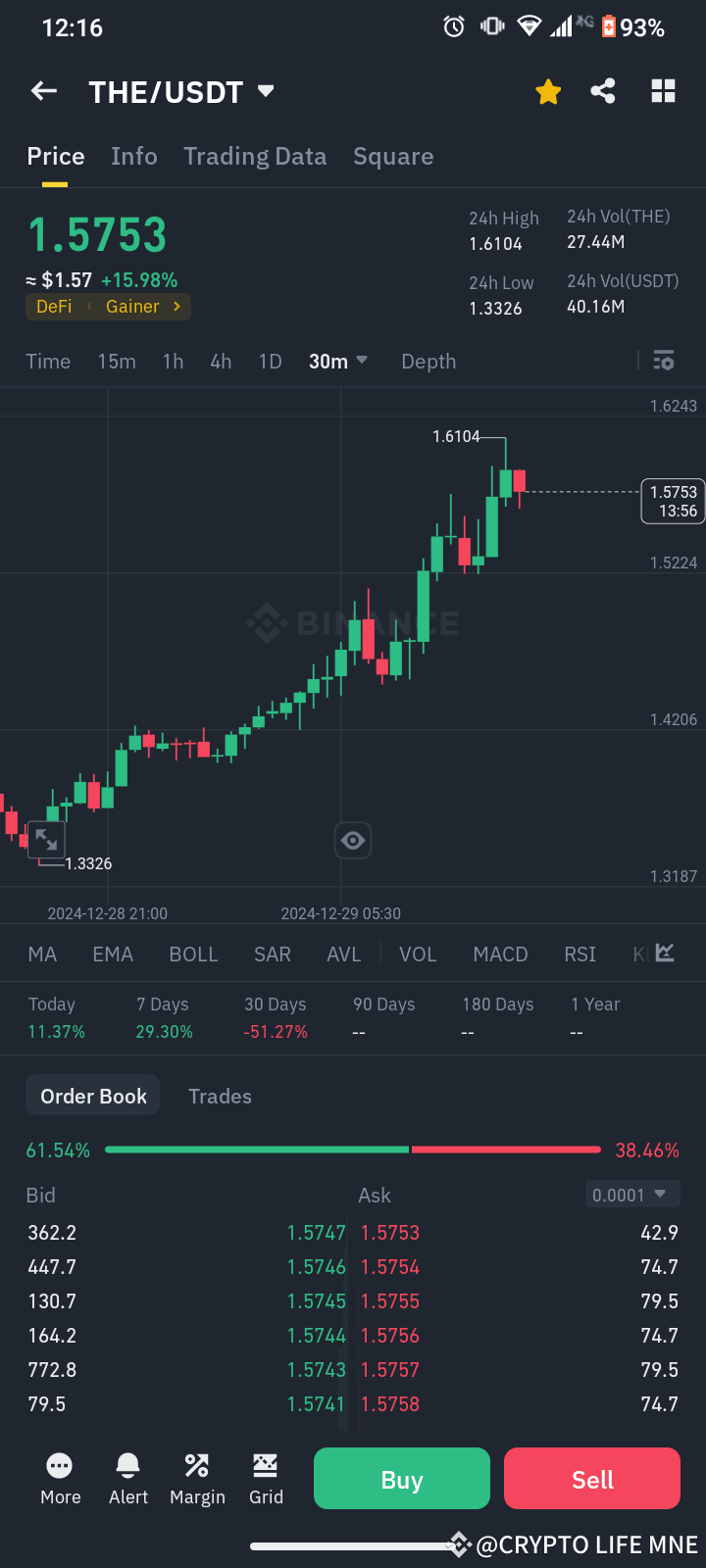Switch to the Trading Data tab
Image resolution: width=706 pixels, height=1568 pixels.
[x=255, y=156]
